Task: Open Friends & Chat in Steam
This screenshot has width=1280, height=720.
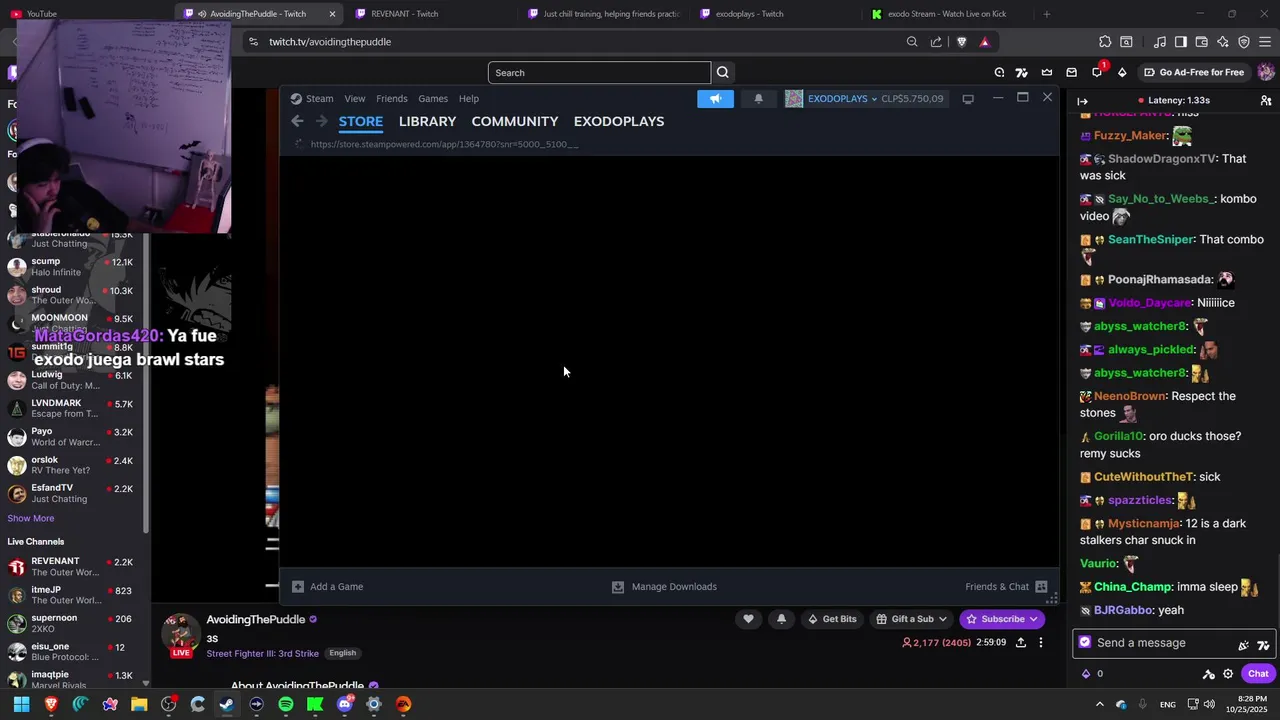Action: pyautogui.click(x=1006, y=587)
